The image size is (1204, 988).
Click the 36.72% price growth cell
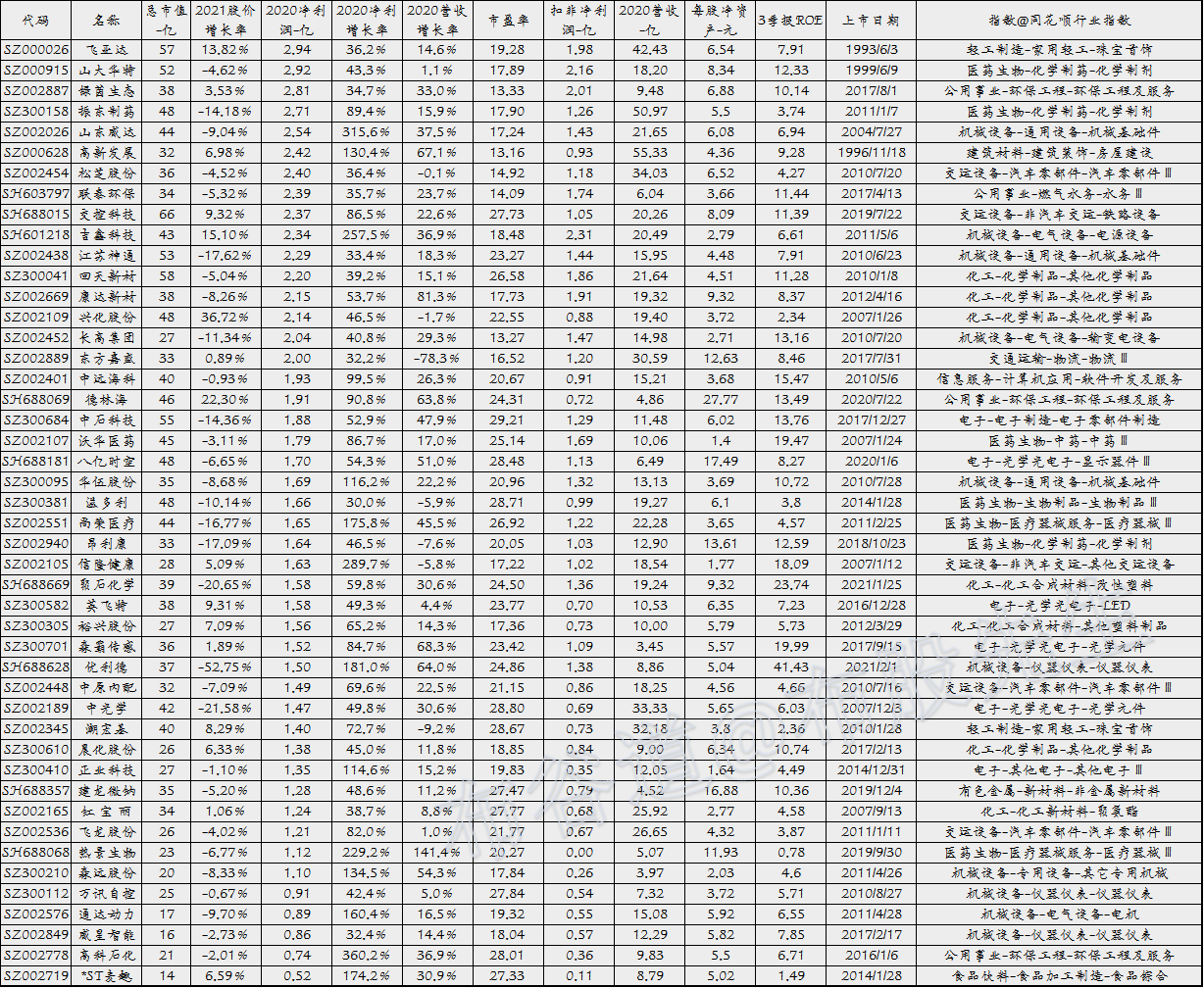tap(225, 318)
